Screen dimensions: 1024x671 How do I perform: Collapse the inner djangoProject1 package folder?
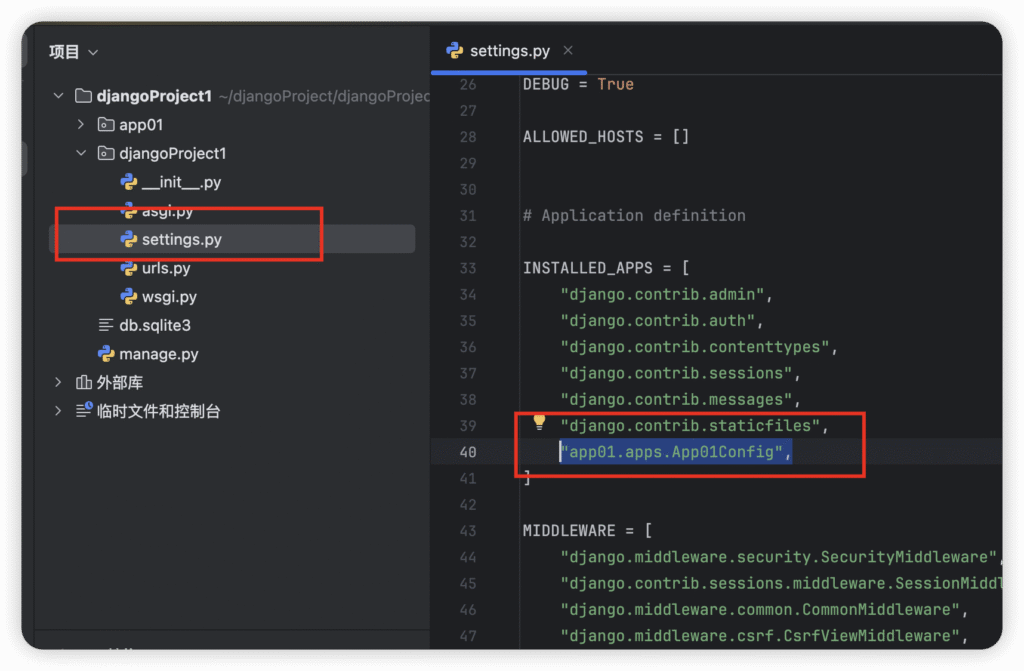tap(81, 154)
